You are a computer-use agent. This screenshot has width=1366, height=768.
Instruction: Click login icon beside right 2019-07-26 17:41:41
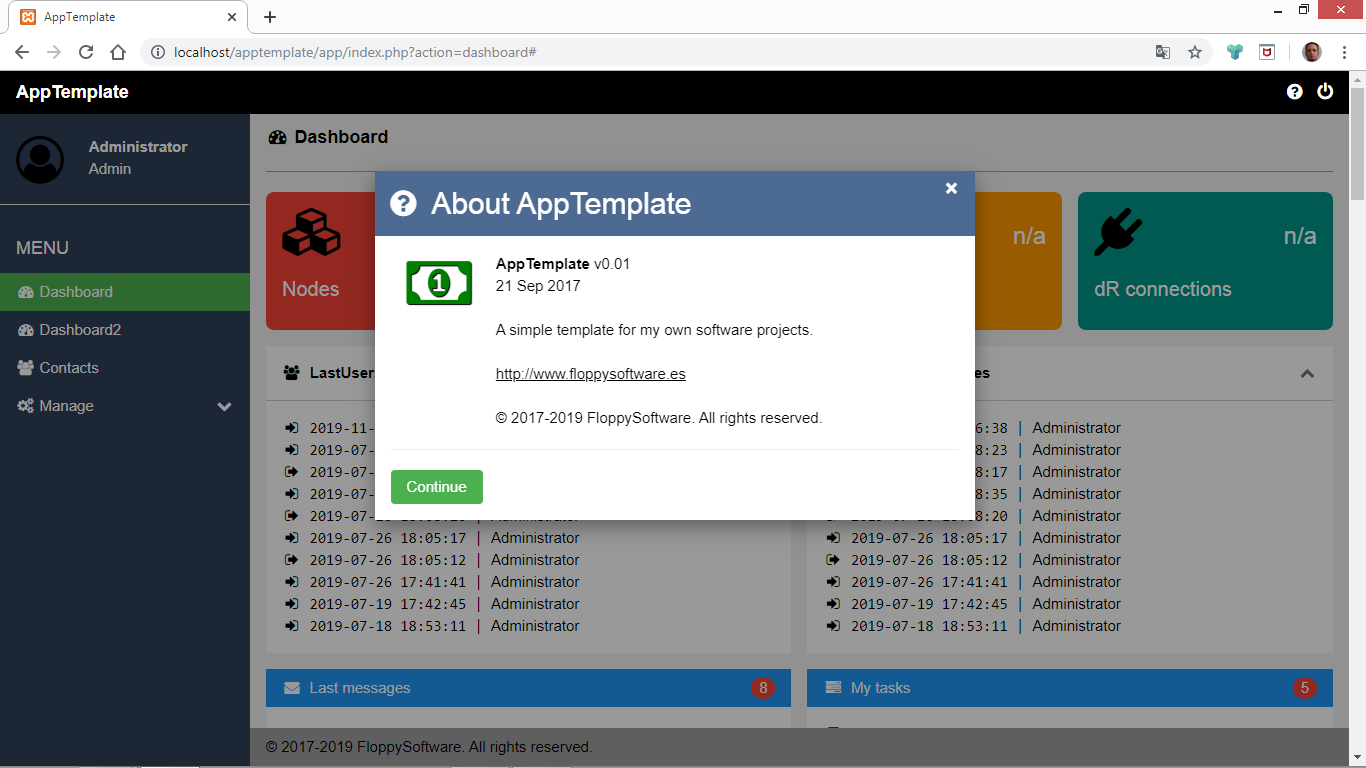833,582
